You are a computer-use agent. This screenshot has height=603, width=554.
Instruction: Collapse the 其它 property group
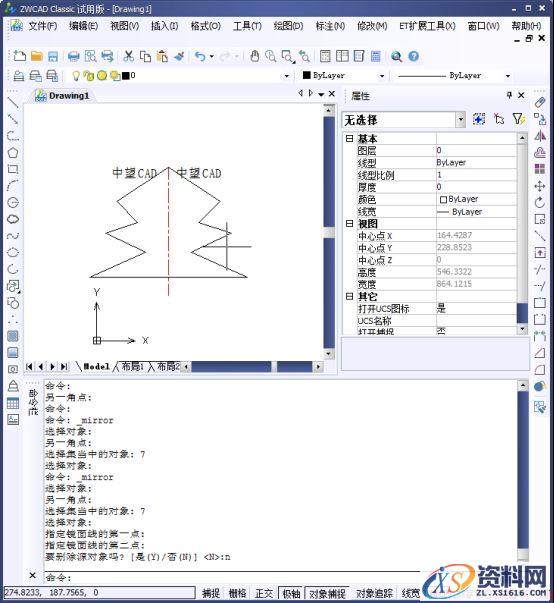click(349, 296)
